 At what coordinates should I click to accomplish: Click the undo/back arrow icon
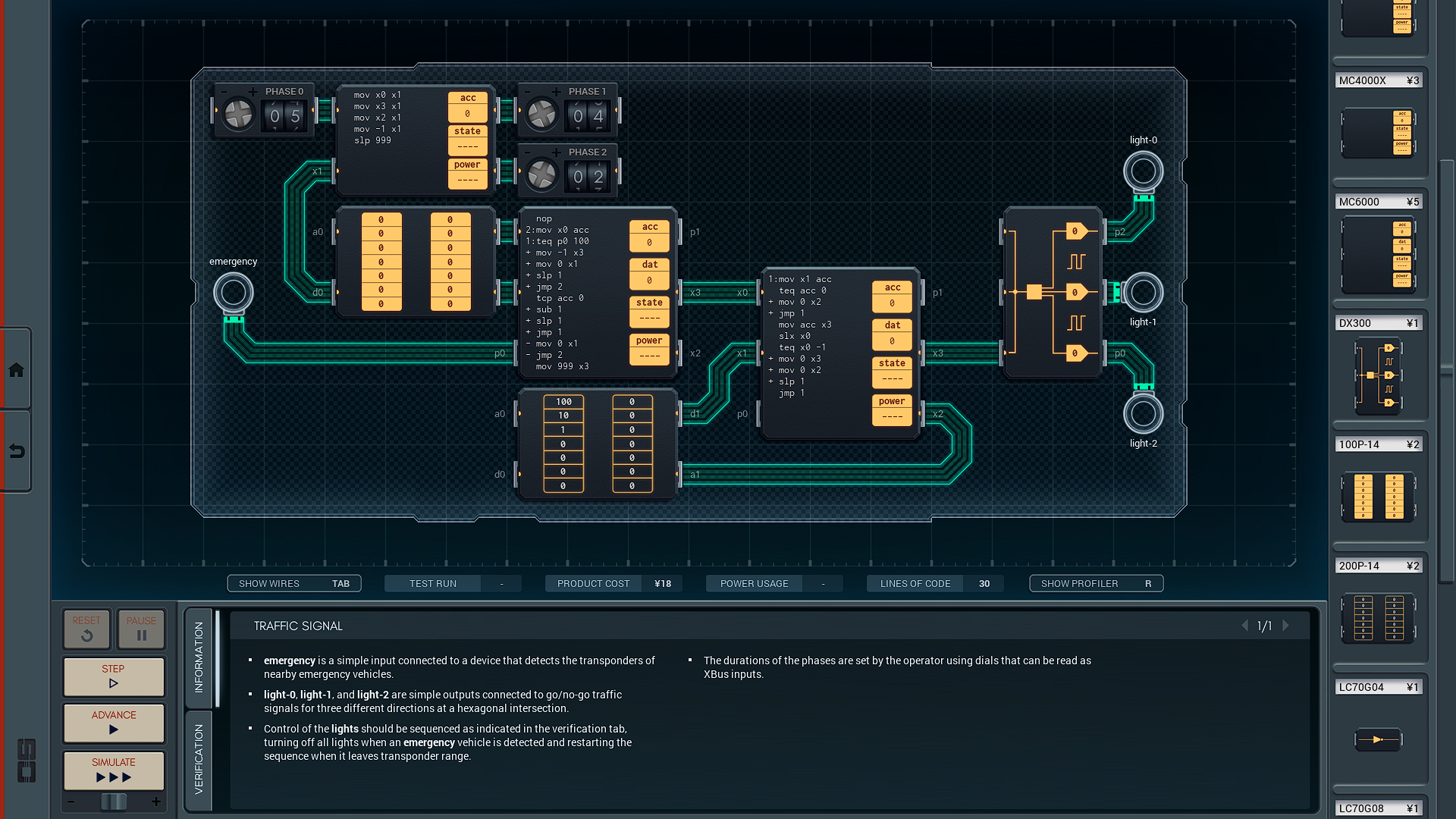16,451
